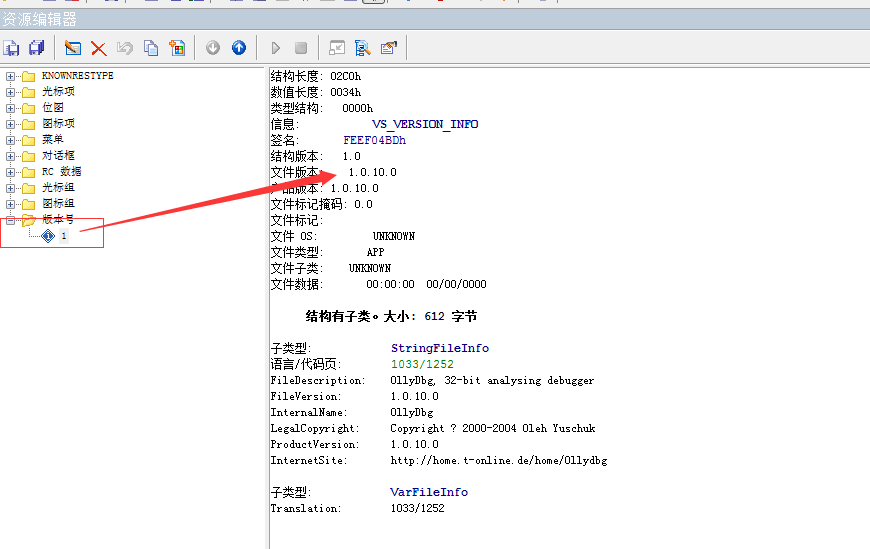Viewport: 870px width, 549px height.
Task: Click the green 1033/1252 language code
Action: (x=422, y=365)
